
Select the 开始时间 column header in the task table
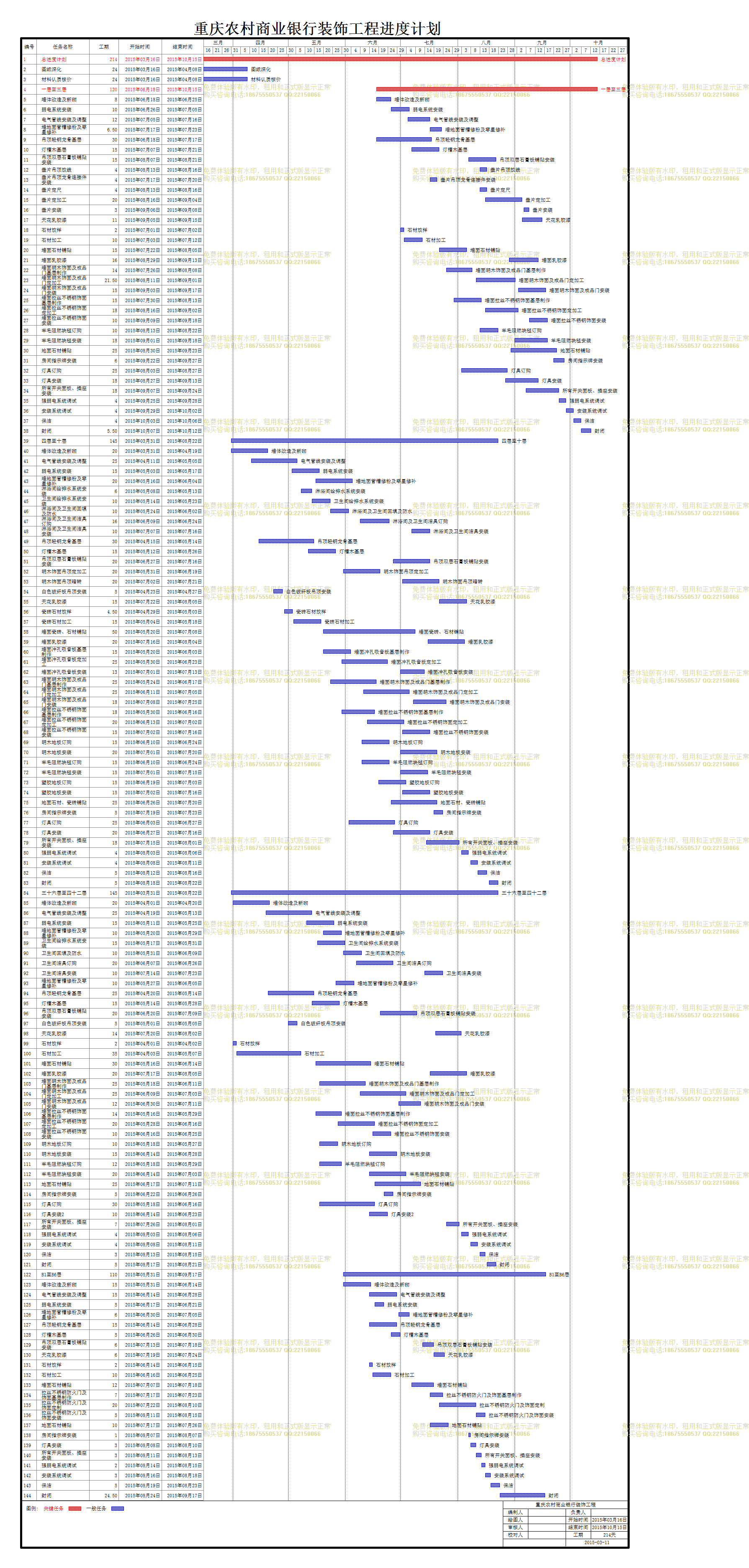pos(140,47)
